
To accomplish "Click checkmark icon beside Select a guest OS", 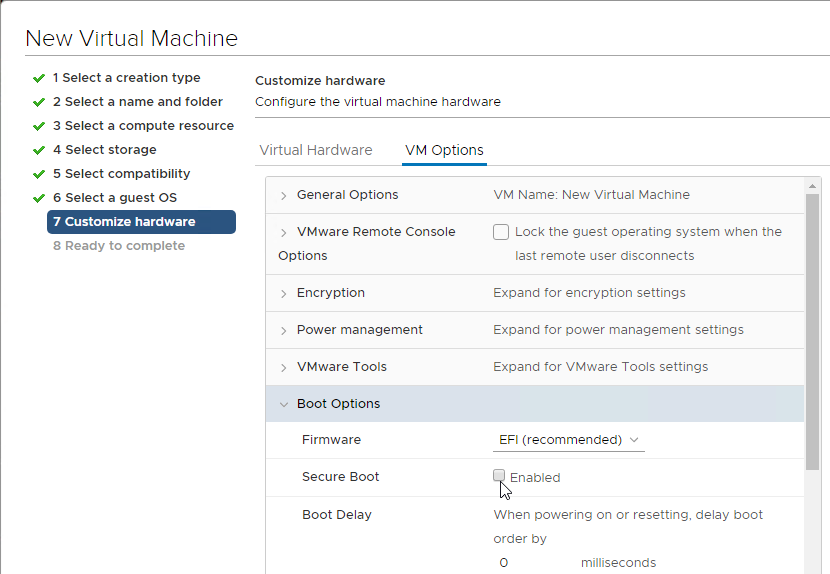I will [39, 199].
